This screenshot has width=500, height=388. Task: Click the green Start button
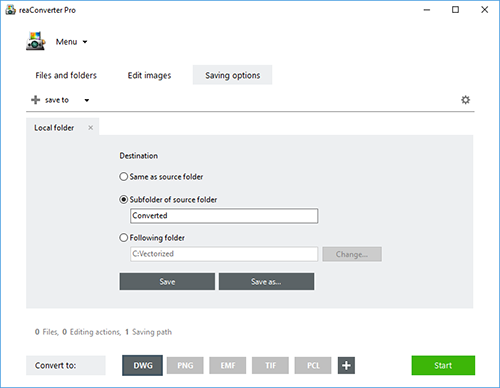[x=443, y=365]
